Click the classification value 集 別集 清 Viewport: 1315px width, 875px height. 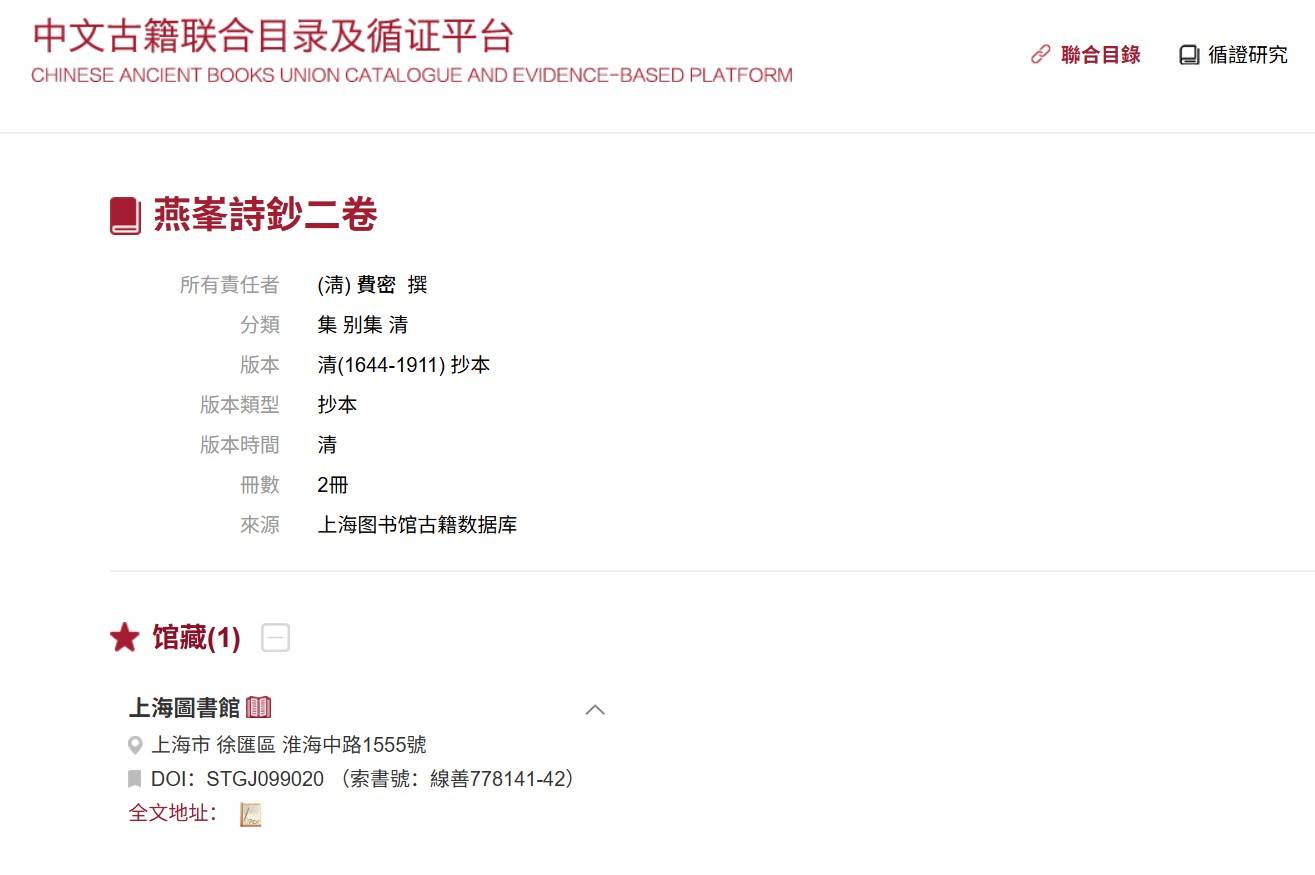click(x=362, y=325)
